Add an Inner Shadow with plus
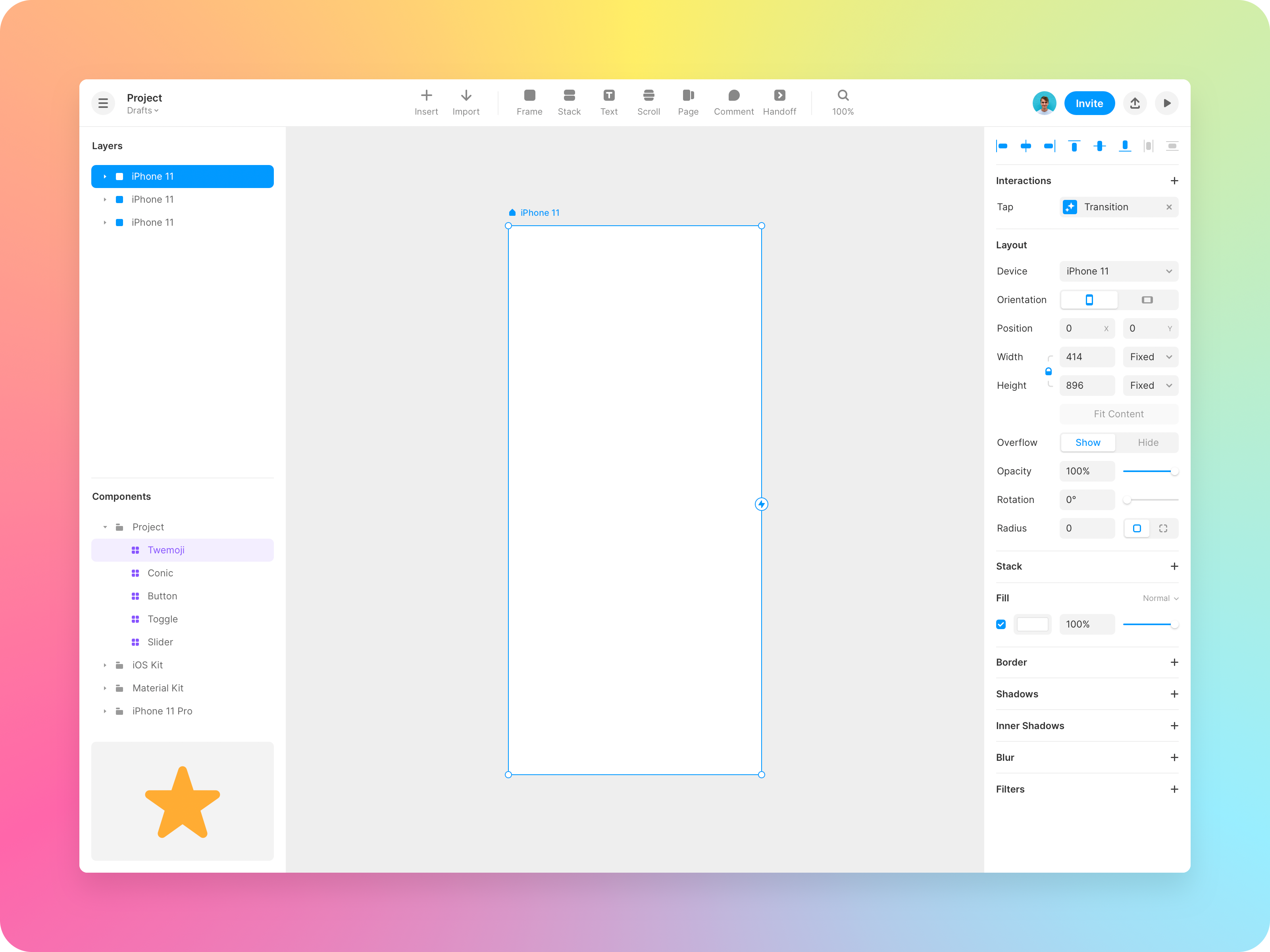This screenshot has width=1270, height=952. [1174, 726]
